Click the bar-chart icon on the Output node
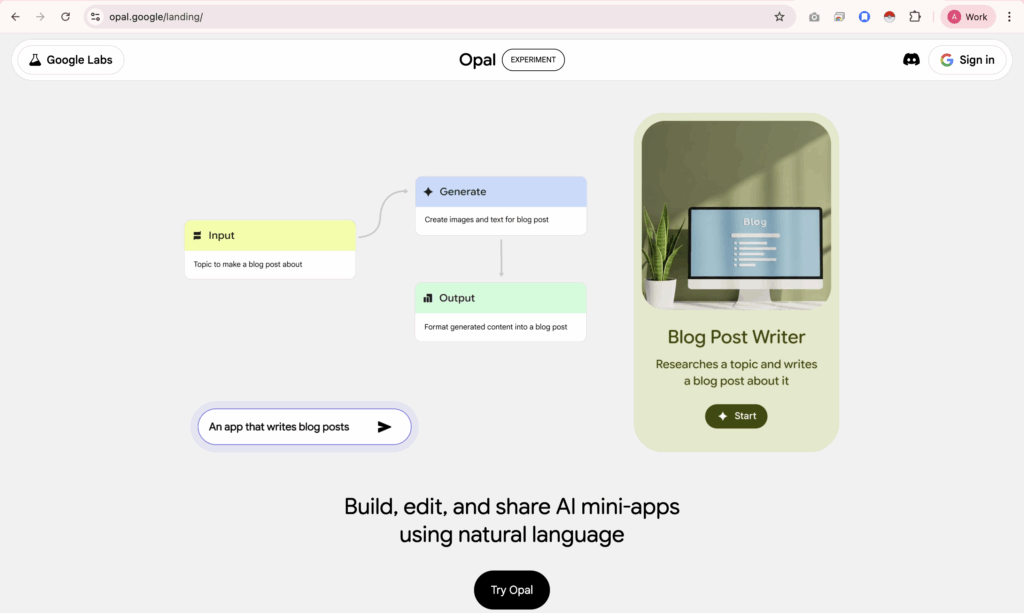 point(427,297)
